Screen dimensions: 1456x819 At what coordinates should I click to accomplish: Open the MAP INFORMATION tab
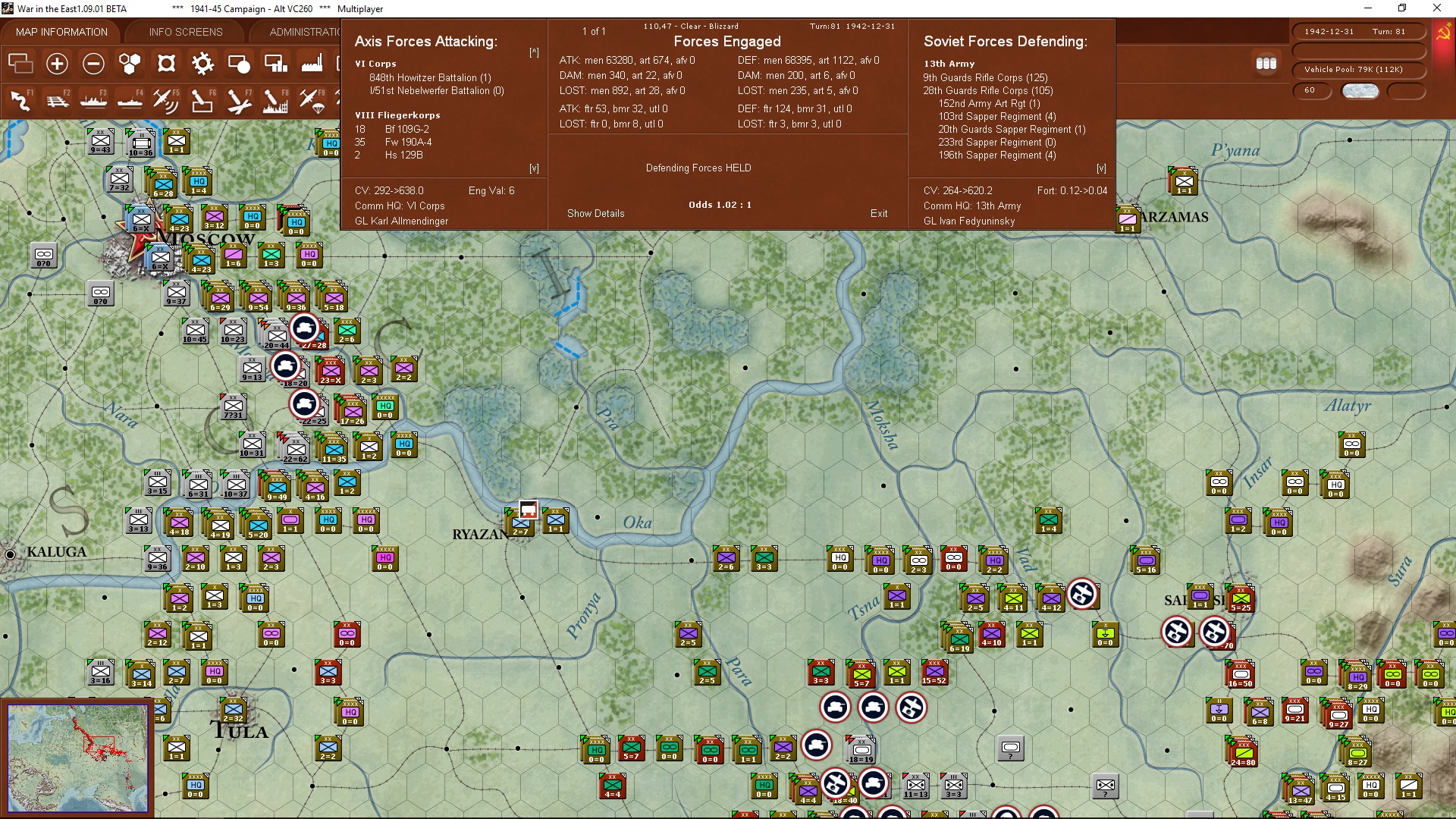pyautogui.click(x=61, y=32)
